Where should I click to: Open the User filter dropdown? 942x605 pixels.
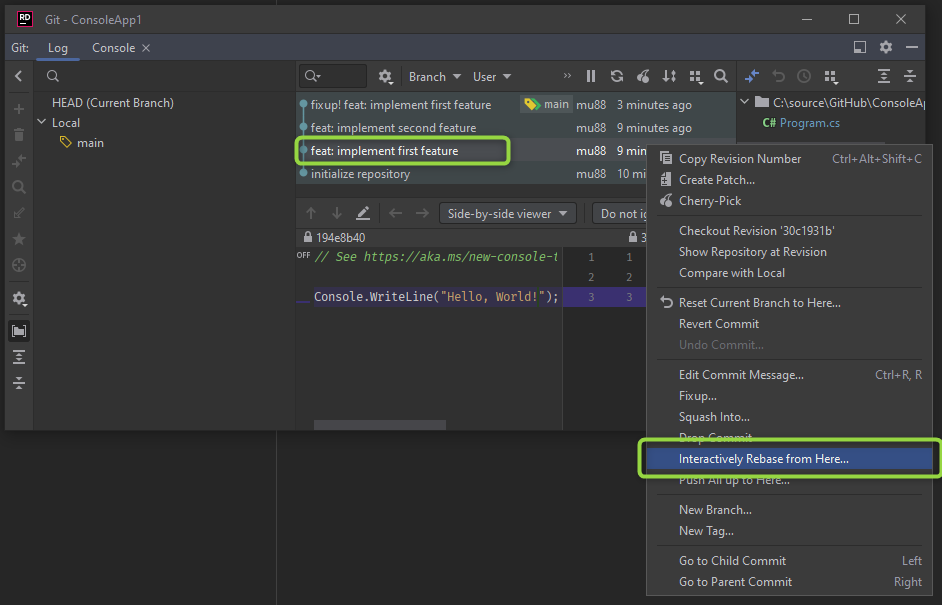pyautogui.click(x=492, y=76)
